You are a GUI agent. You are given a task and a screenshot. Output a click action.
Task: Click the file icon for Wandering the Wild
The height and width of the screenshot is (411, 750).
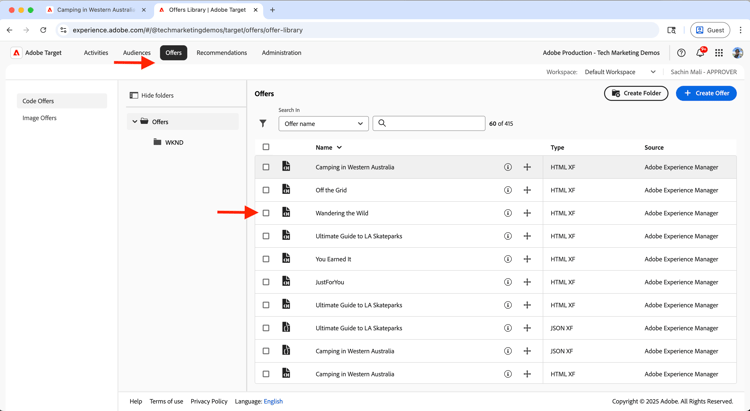pos(286,212)
